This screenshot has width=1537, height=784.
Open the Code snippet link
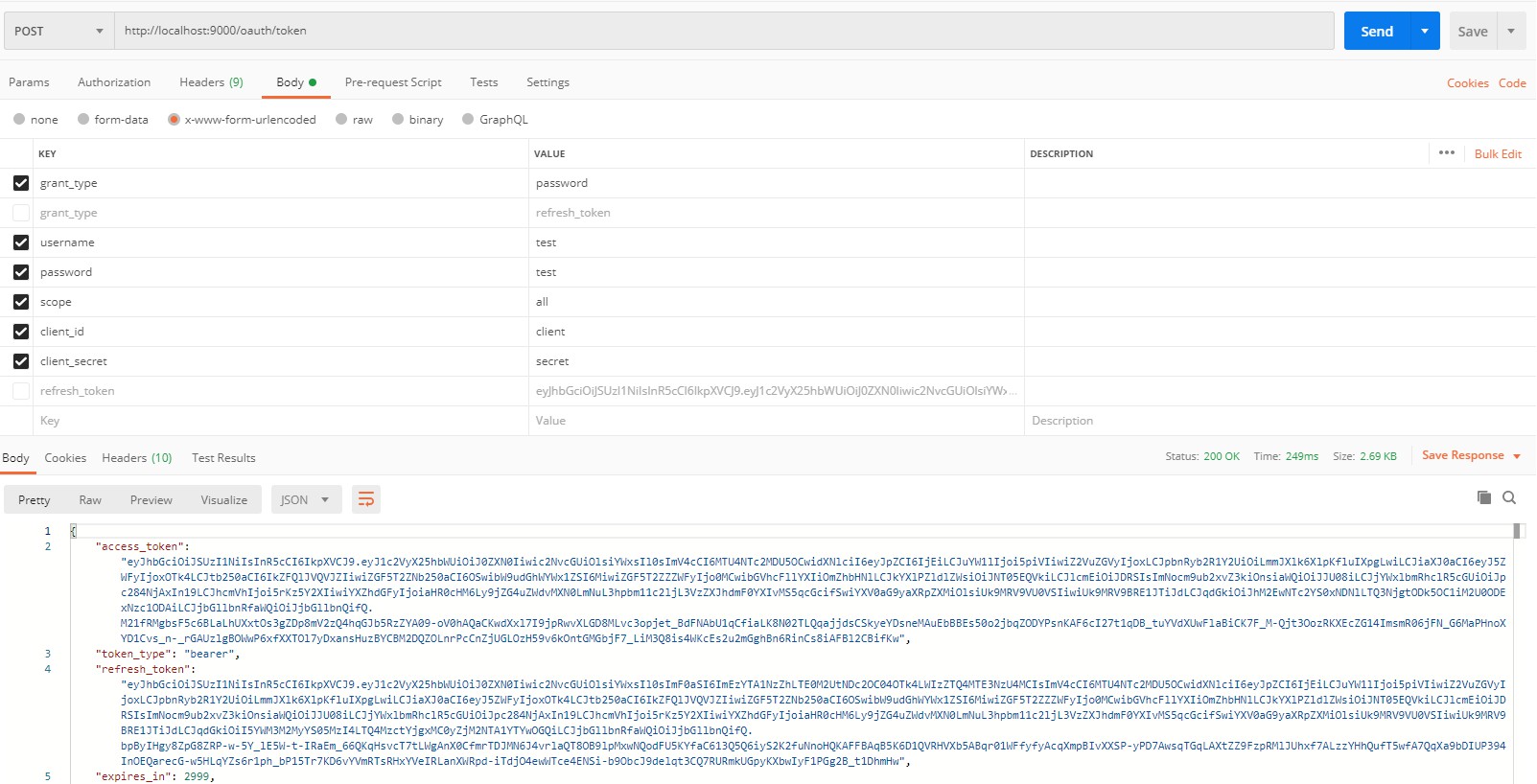[1512, 83]
